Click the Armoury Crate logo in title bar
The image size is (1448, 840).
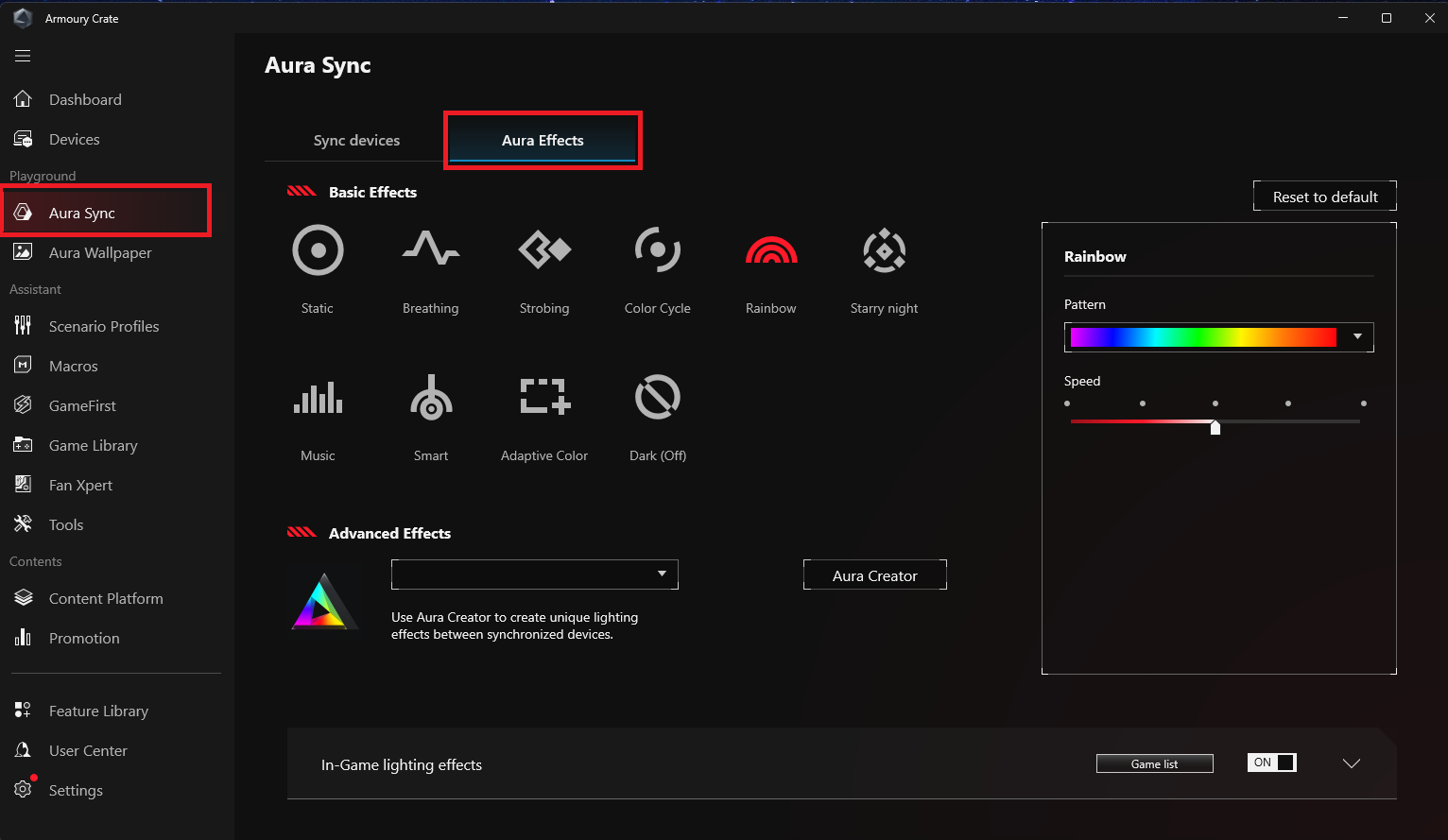pyautogui.click(x=23, y=18)
